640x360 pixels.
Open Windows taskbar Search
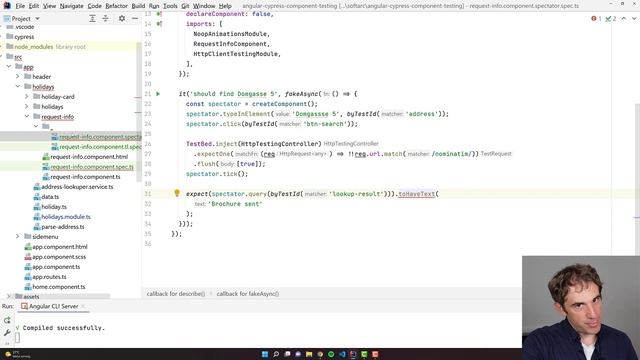(x=276, y=354)
